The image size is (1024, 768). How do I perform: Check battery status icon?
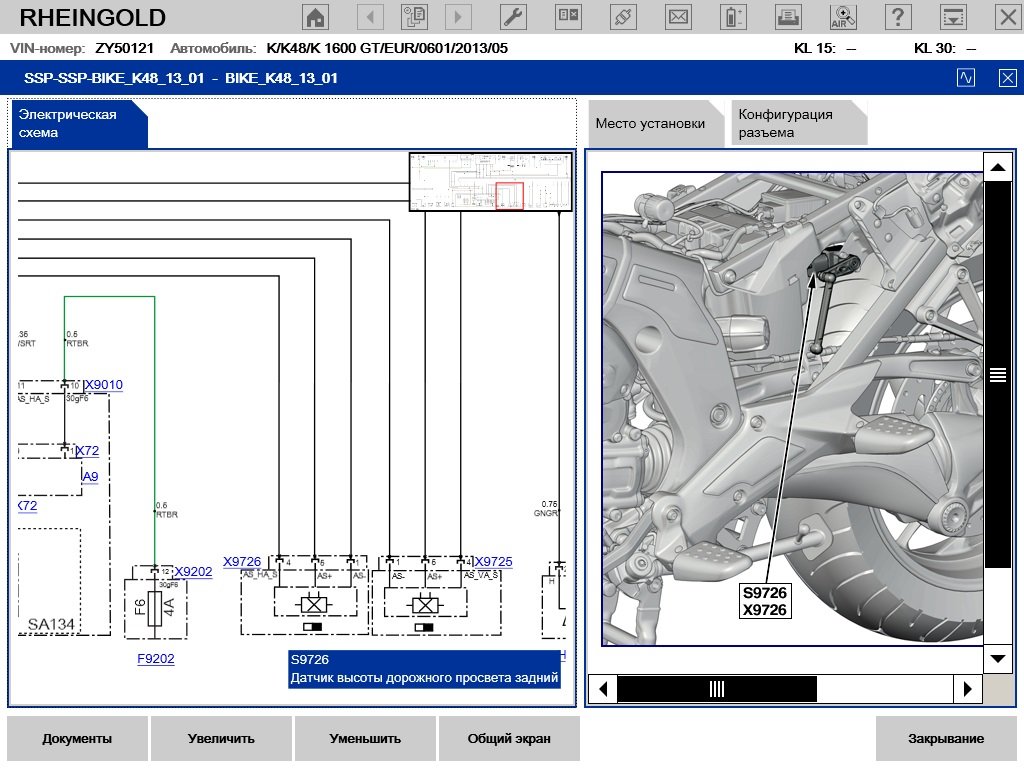pyautogui.click(x=735, y=17)
